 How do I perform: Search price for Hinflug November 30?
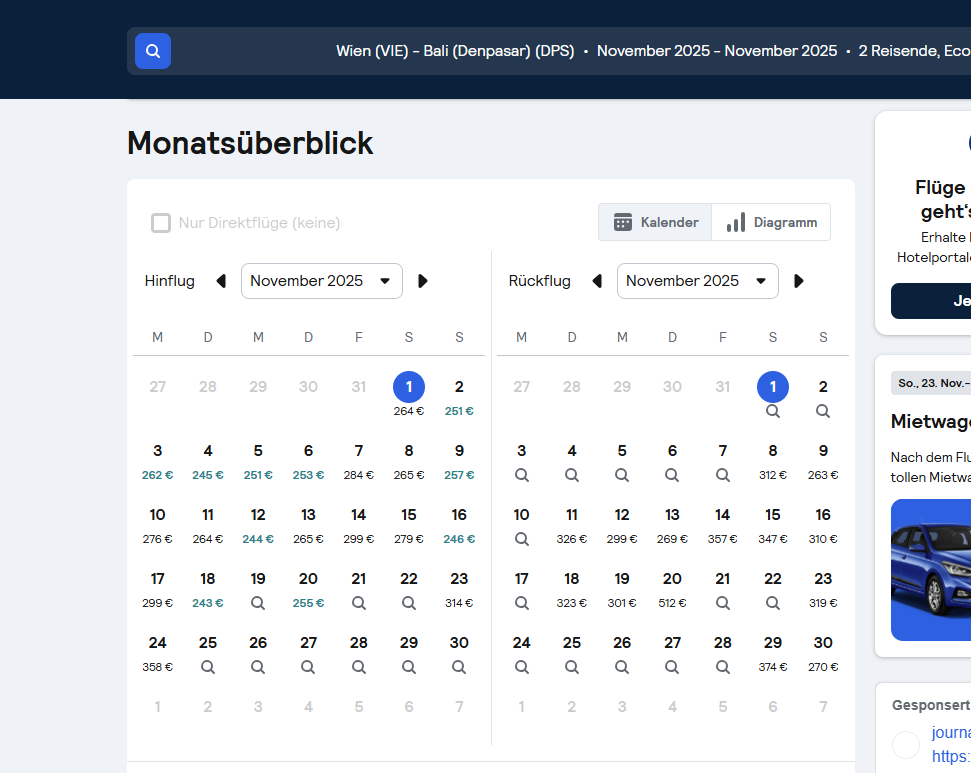(459, 667)
